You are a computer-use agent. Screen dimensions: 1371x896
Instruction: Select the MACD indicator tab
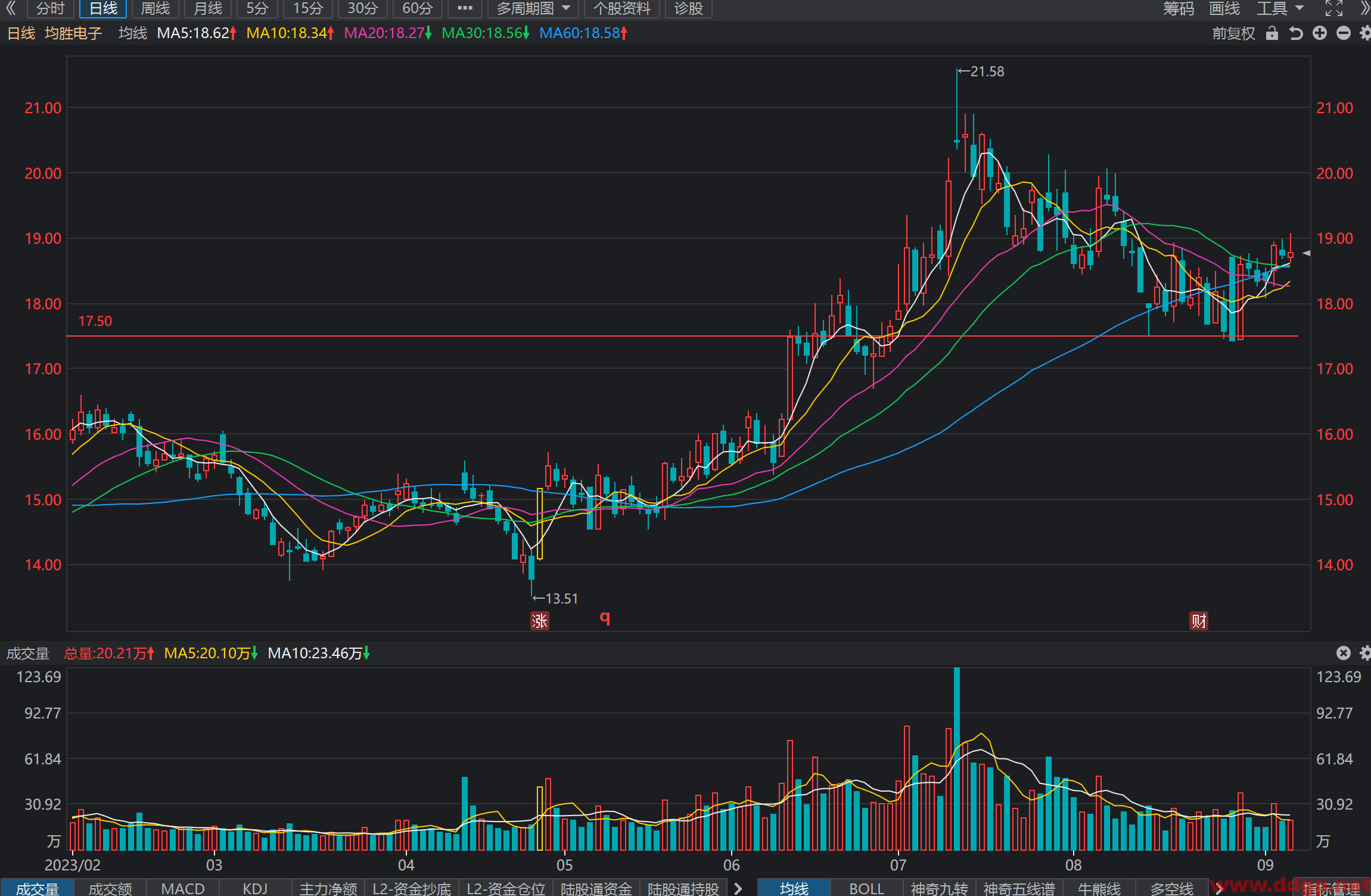tap(183, 888)
